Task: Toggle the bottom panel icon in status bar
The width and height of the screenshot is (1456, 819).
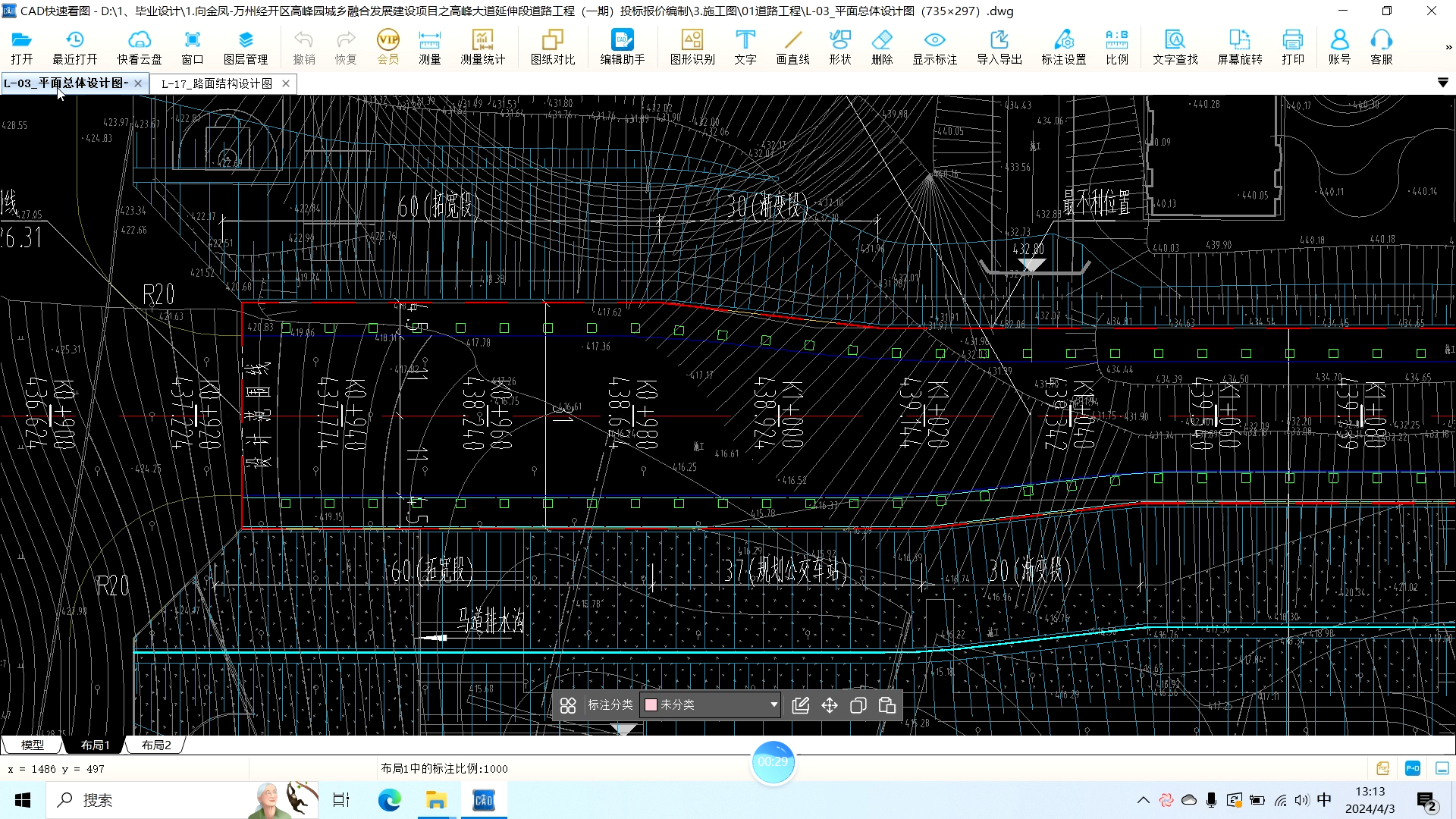Action: point(1442,768)
